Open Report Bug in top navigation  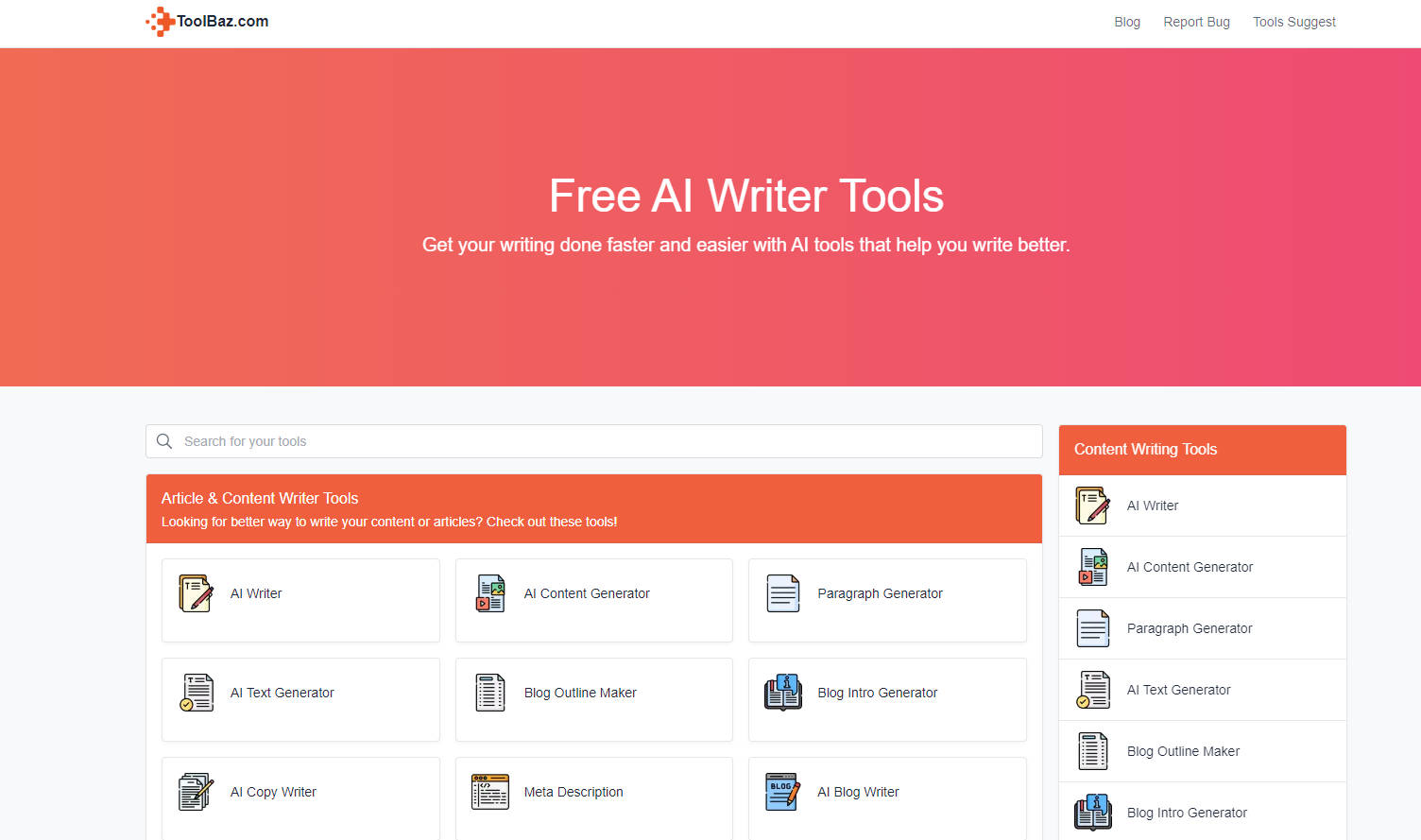click(x=1196, y=22)
